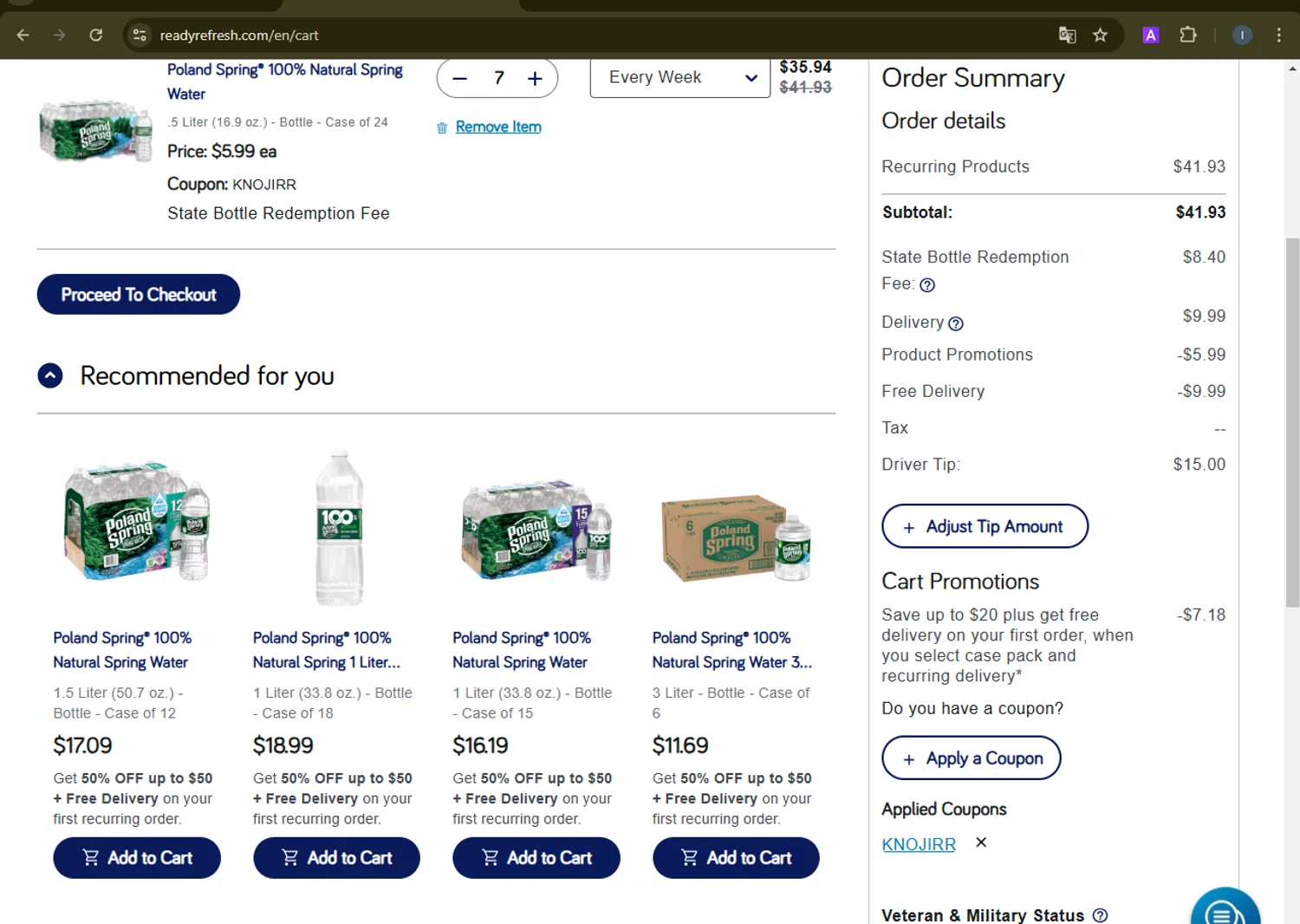This screenshot has height=924, width=1300.
Task: Expand Adjust Tip Amount
Action: click(985, 526)
